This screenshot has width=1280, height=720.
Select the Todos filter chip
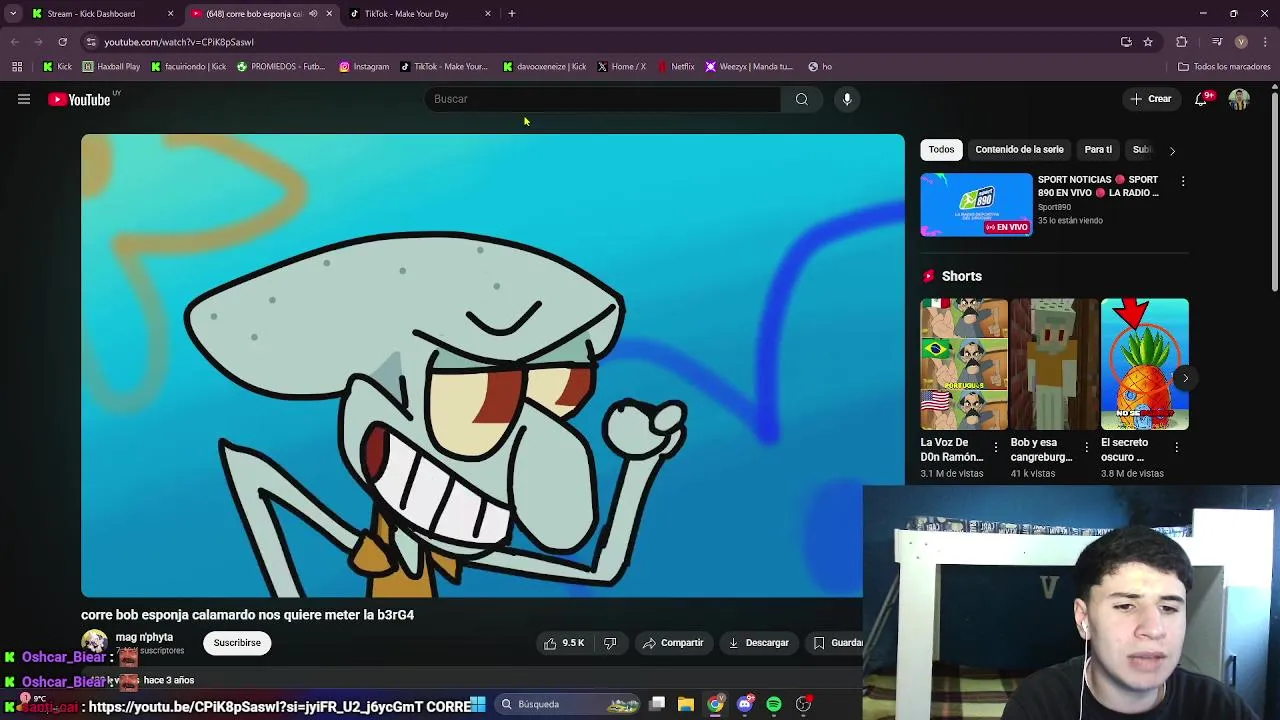click(941, 150)
